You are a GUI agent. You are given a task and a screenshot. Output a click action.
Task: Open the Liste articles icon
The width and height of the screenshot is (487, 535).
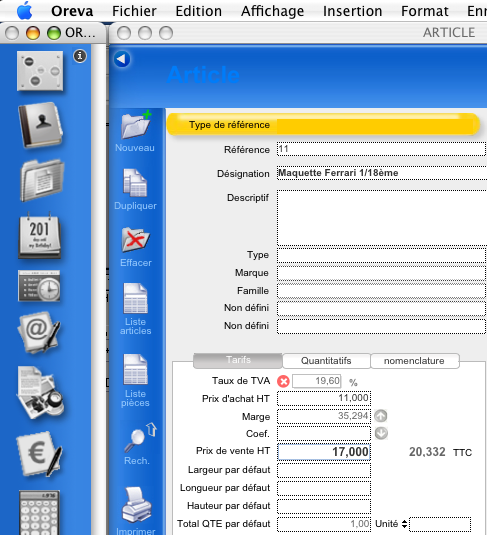tap(135, 299)
